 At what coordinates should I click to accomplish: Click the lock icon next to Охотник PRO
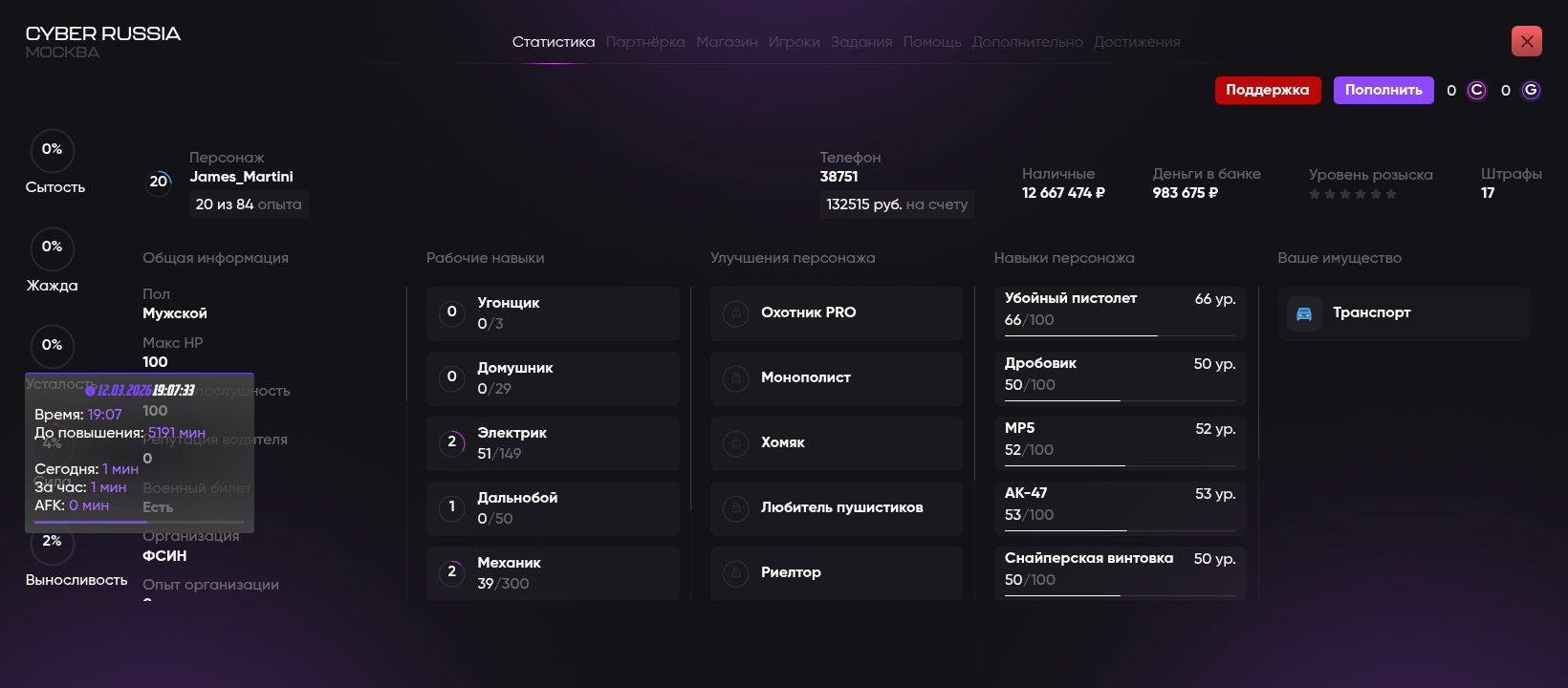click(735, 313)
